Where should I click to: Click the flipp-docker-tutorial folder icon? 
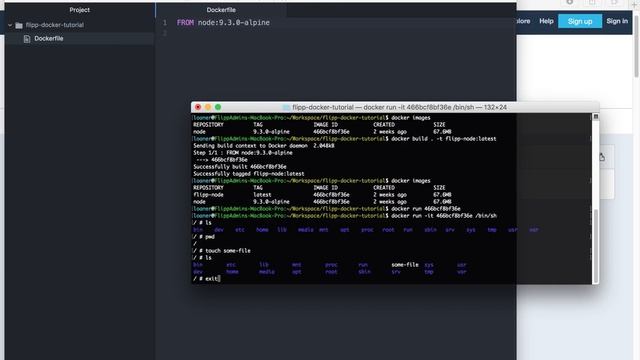tap(19, 25)
